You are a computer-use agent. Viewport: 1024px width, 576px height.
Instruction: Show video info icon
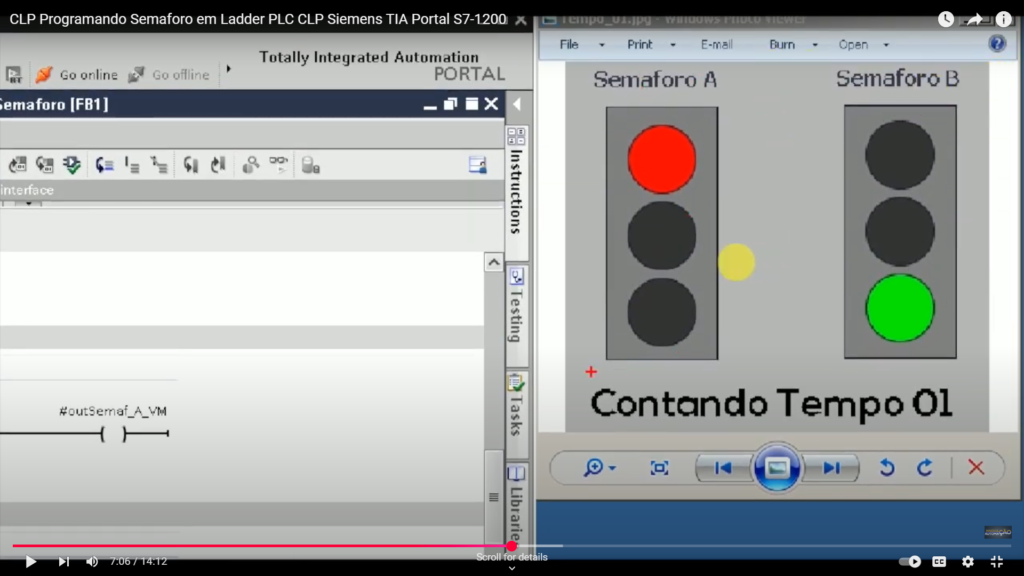pyautogui.click(x=1003, y=19)
